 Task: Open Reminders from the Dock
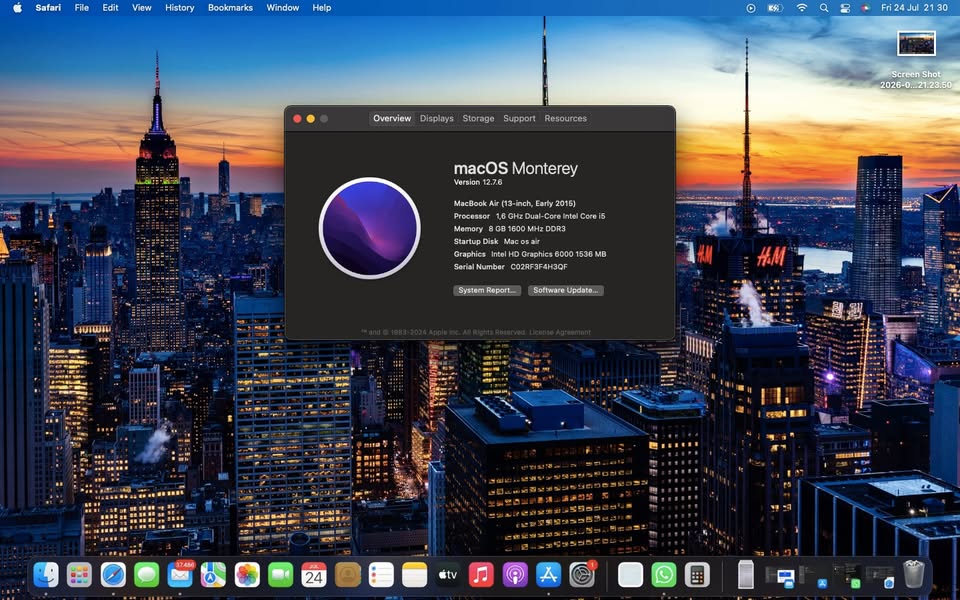381,575
